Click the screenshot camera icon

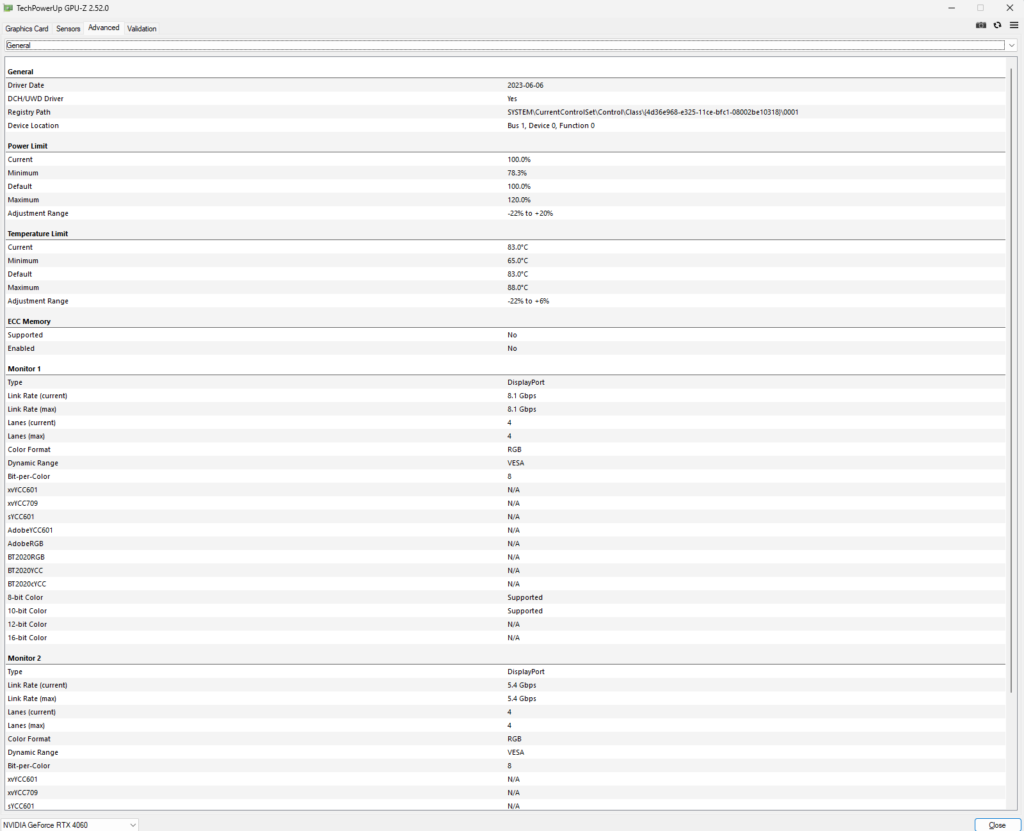[x=980, y=25]
